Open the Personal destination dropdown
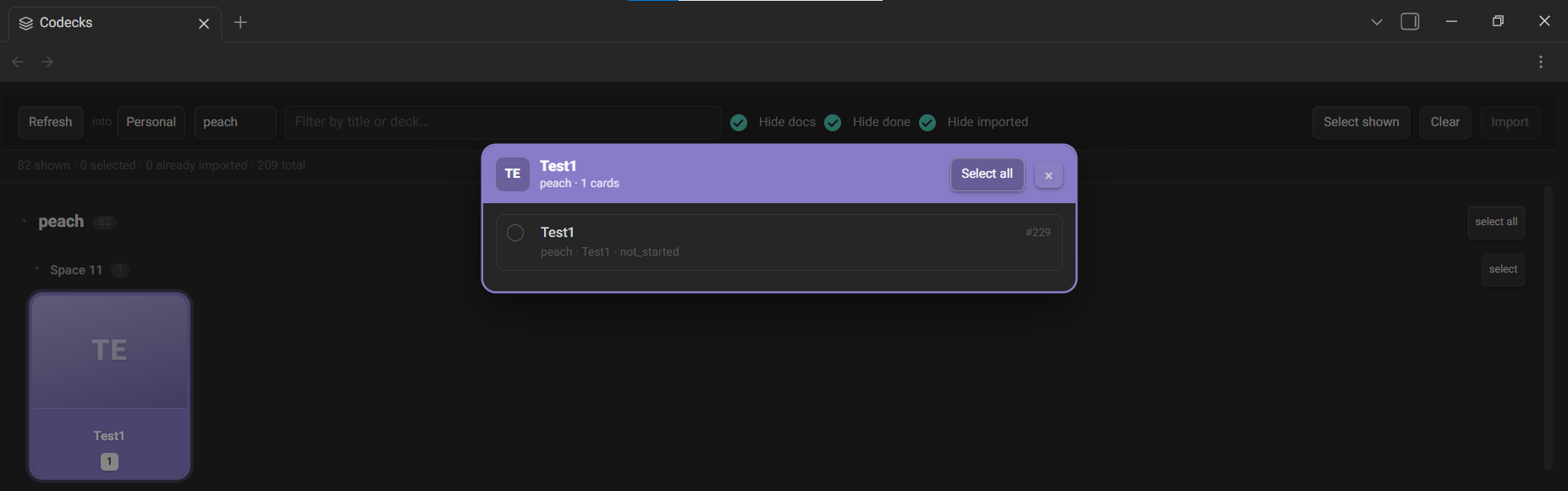This screenshot has height=491, width=1568. [151, 122]
